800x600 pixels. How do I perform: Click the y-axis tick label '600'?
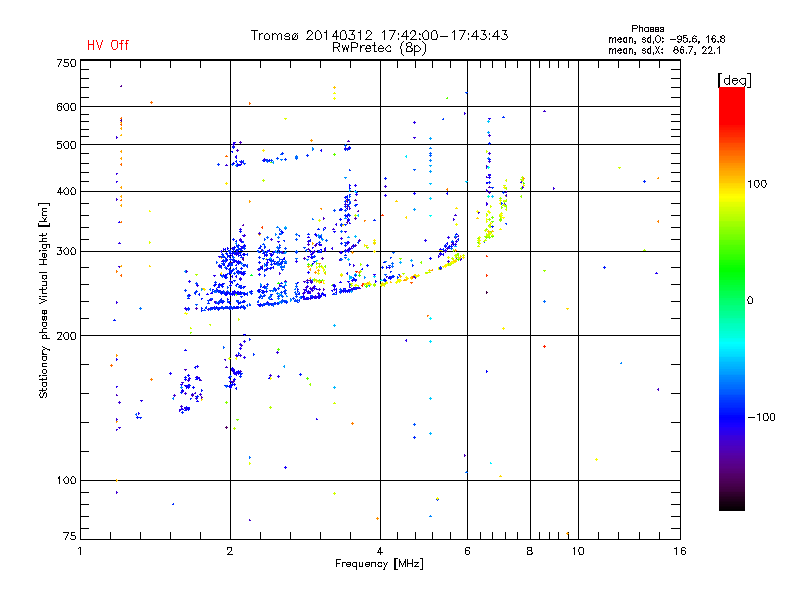click(x=66, y=107)
